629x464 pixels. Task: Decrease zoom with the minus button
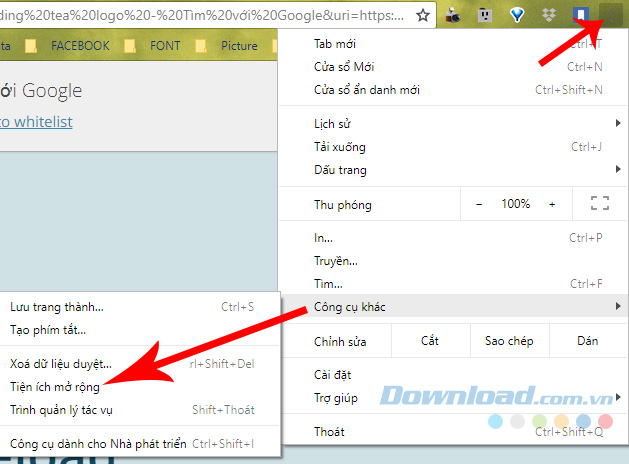(x=479, y=204)
